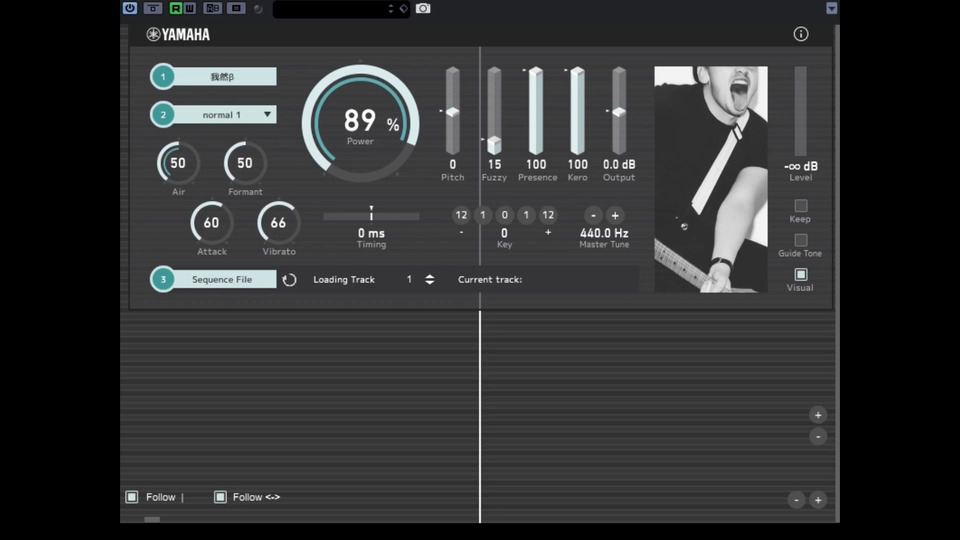Click the 0 ms timing value
The height and width of the screenshot is (540, 960).
click(371, 233)
